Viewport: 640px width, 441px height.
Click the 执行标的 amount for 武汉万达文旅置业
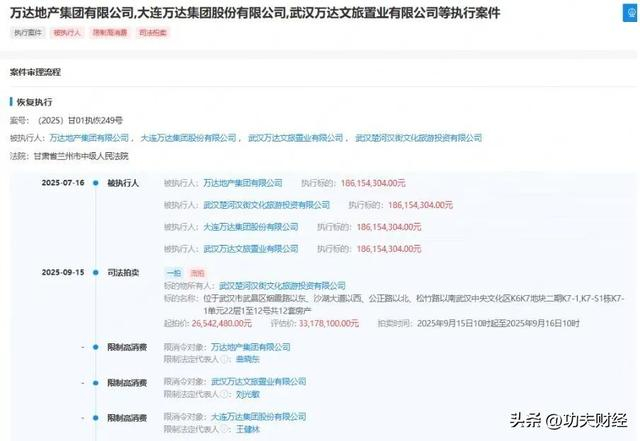pos(389,249)
